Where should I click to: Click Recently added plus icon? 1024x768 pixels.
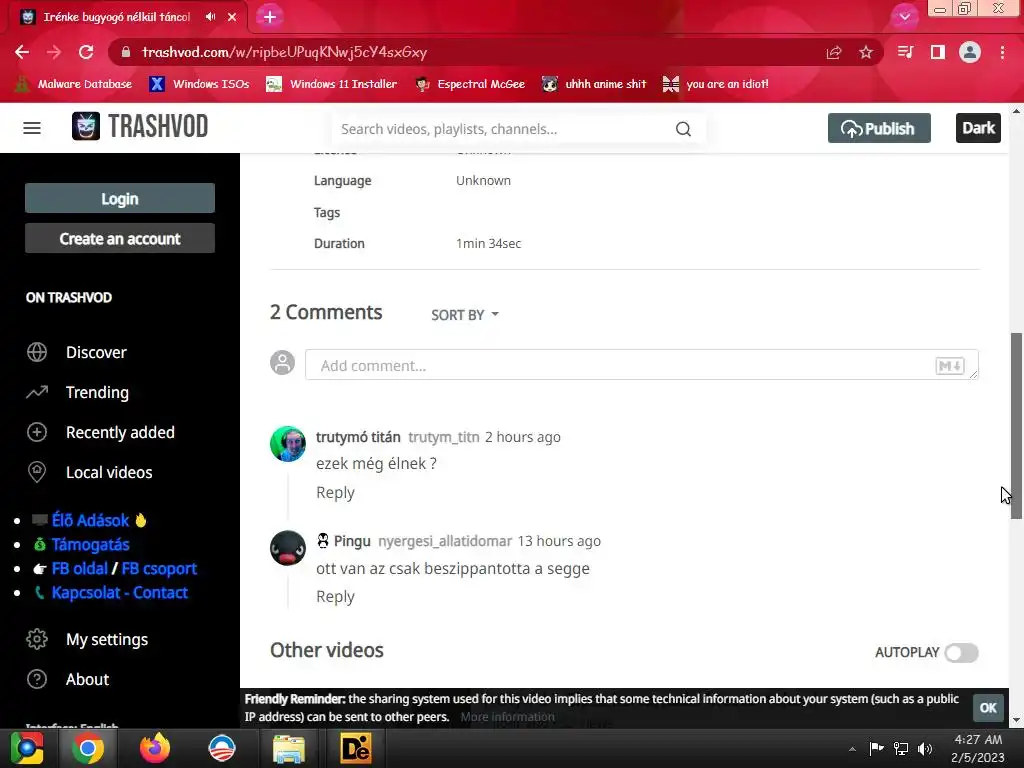coord(37,432)
